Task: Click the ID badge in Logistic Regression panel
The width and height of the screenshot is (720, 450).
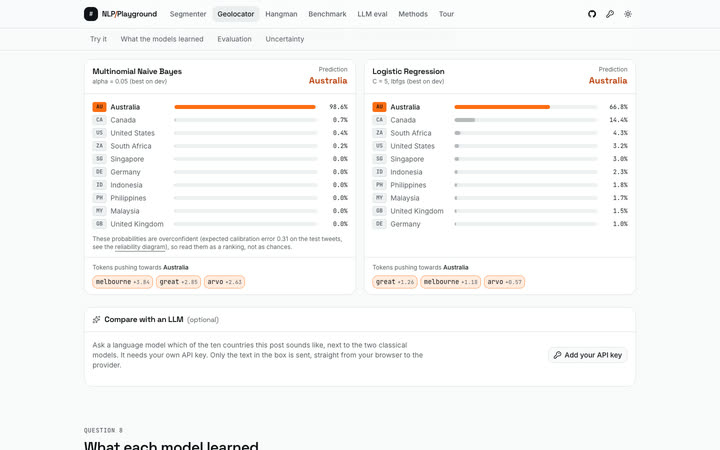Action: point(379,172)
